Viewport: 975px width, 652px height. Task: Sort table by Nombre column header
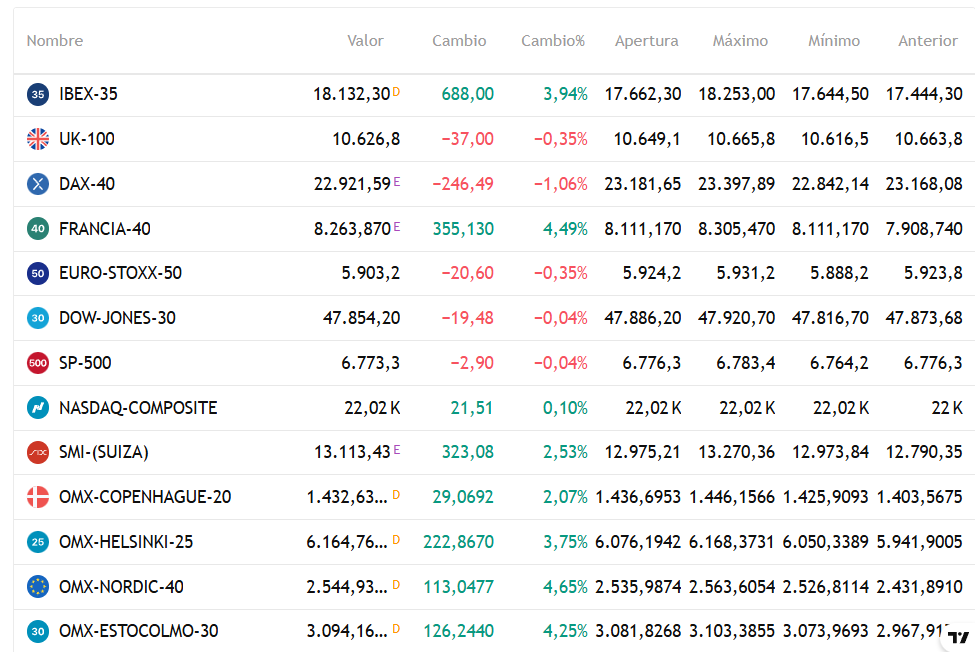[55, 41]
